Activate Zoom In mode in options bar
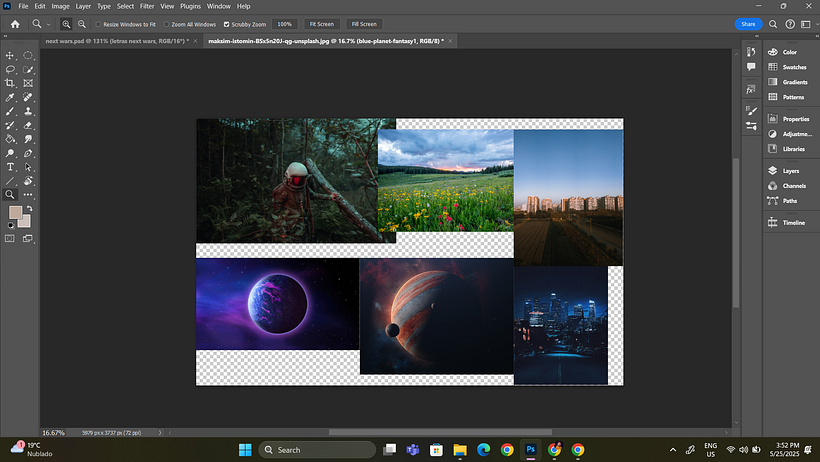This screenshot has width=820, height=462. (x=66, y=24)
